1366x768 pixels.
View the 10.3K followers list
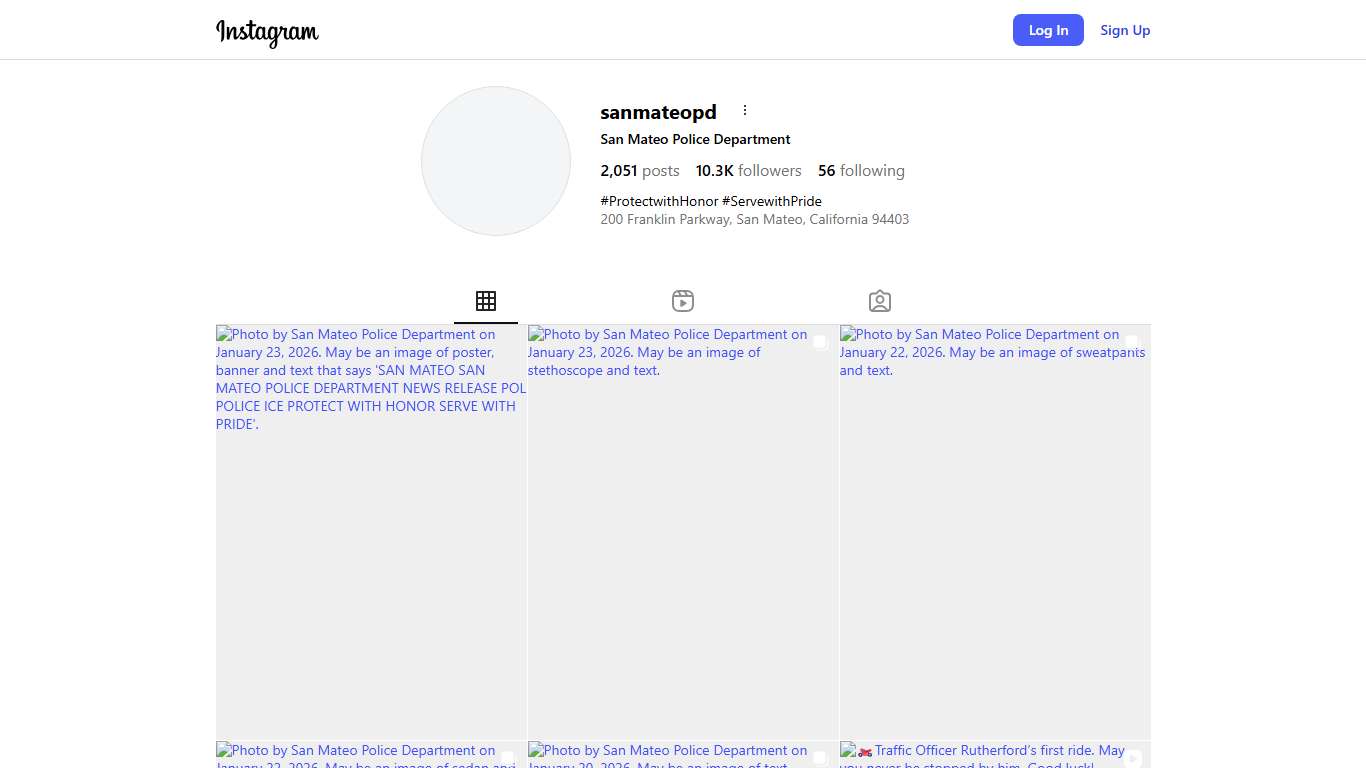[748, 171]
